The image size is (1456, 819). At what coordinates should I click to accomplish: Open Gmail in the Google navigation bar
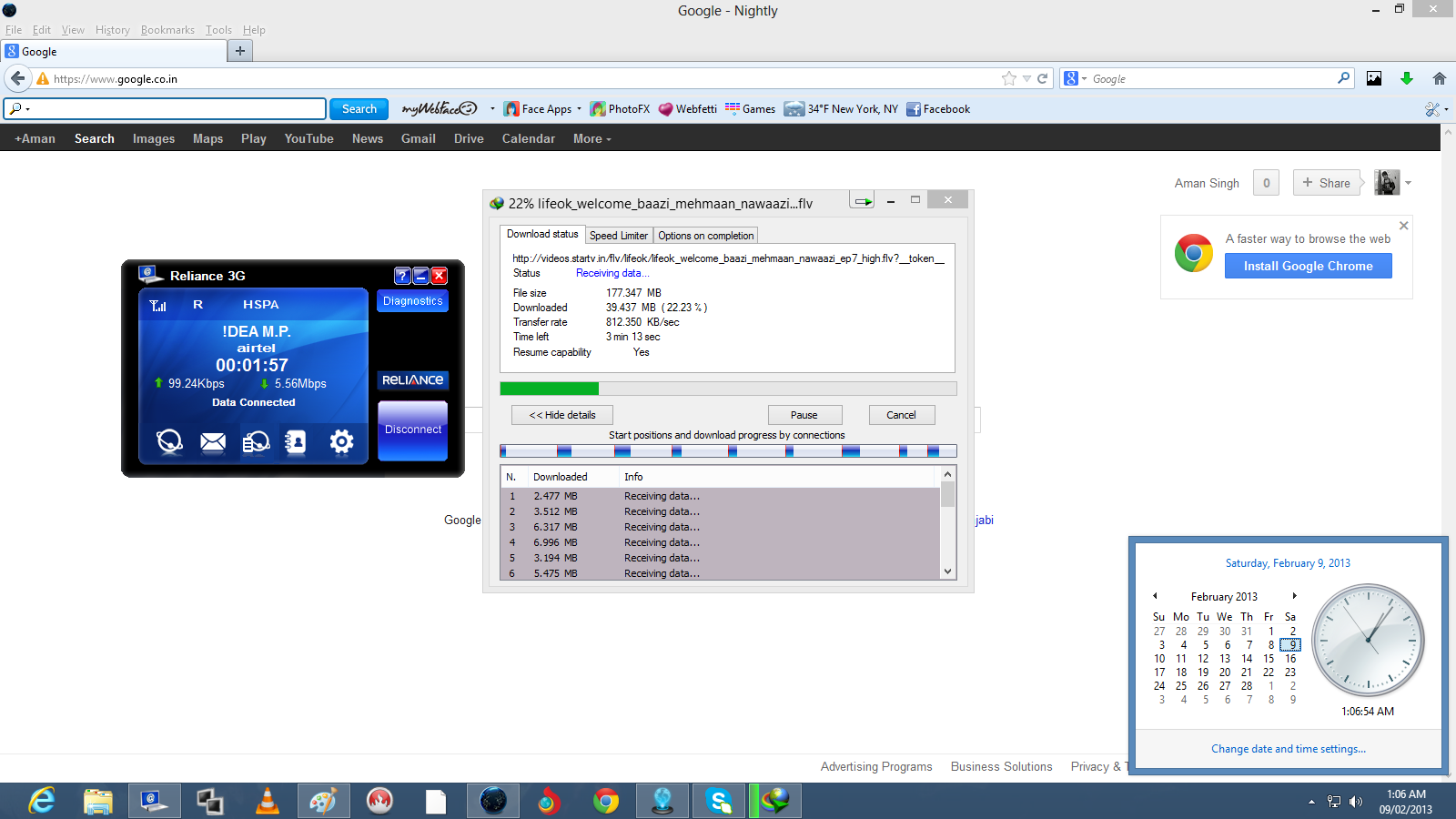pyautogui.click(x=419, y=138)
